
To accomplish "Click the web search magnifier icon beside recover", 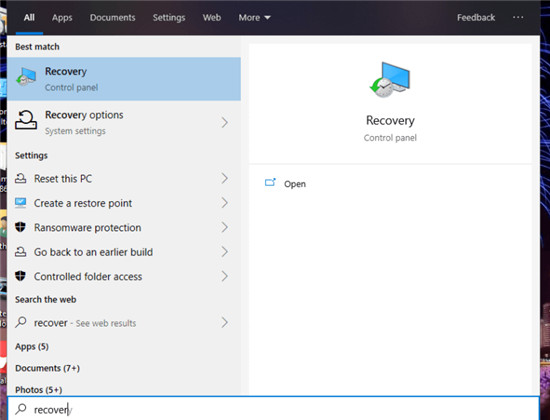I will pos(21,322).
